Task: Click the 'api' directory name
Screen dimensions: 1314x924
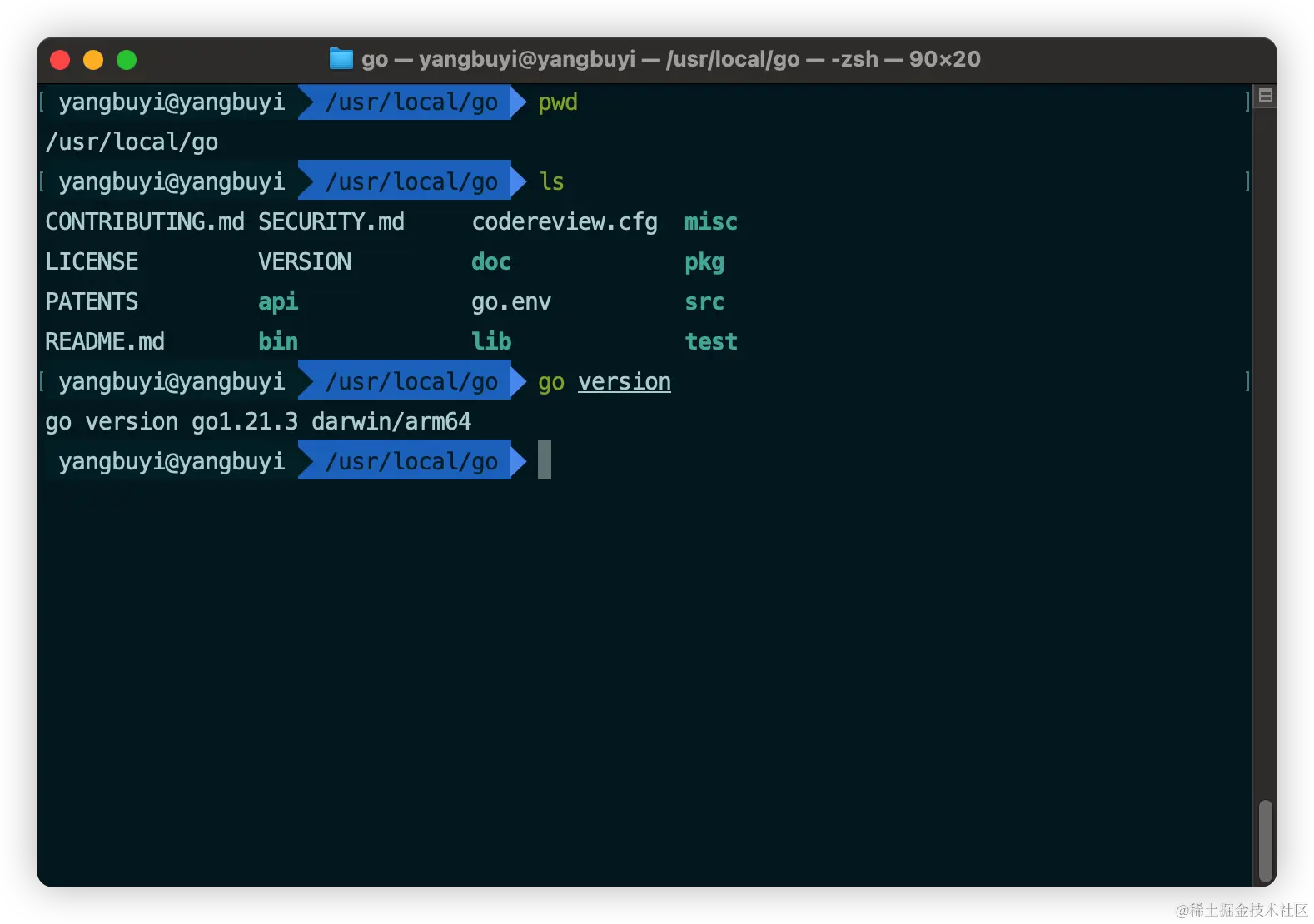Action: [x=278, y=302]
